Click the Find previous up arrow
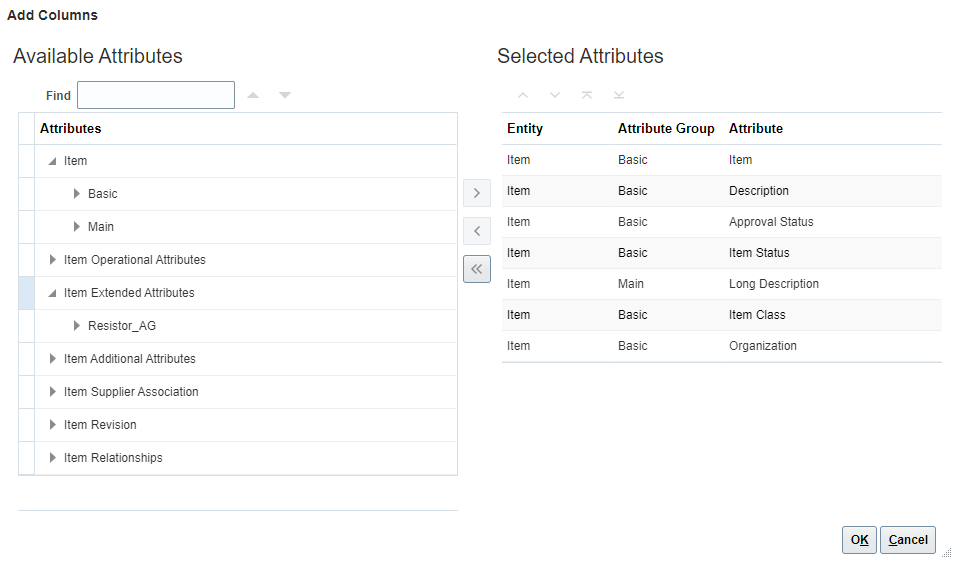This screenshot has width=955, height=561. coord(253,96)
